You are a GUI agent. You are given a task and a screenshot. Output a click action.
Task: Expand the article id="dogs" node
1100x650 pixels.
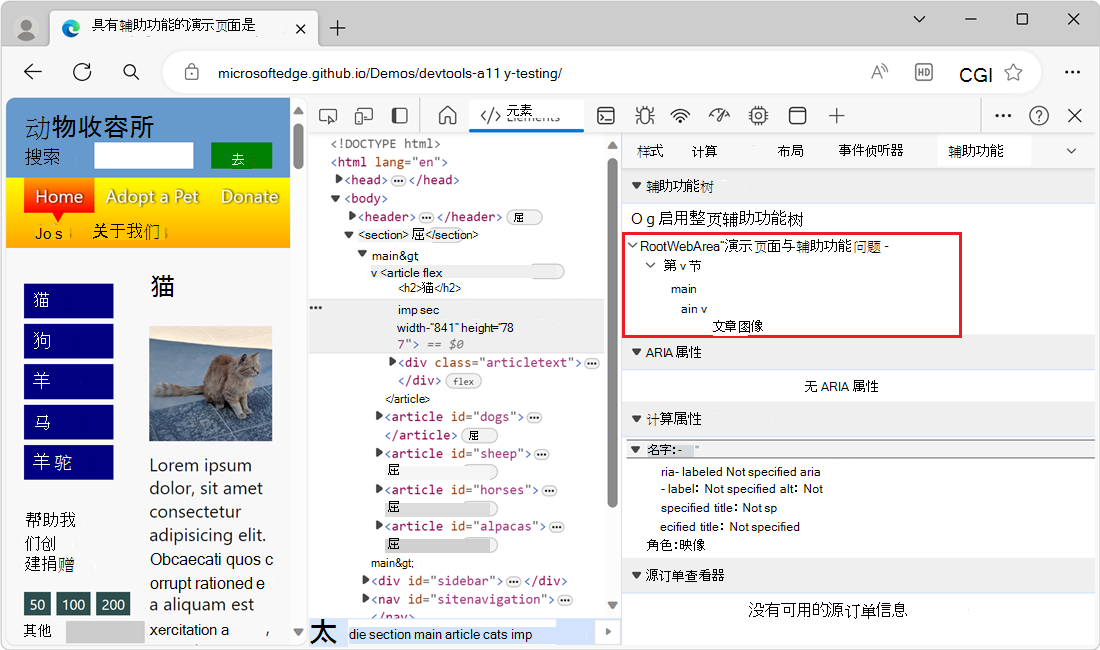(x=379, y=417)
